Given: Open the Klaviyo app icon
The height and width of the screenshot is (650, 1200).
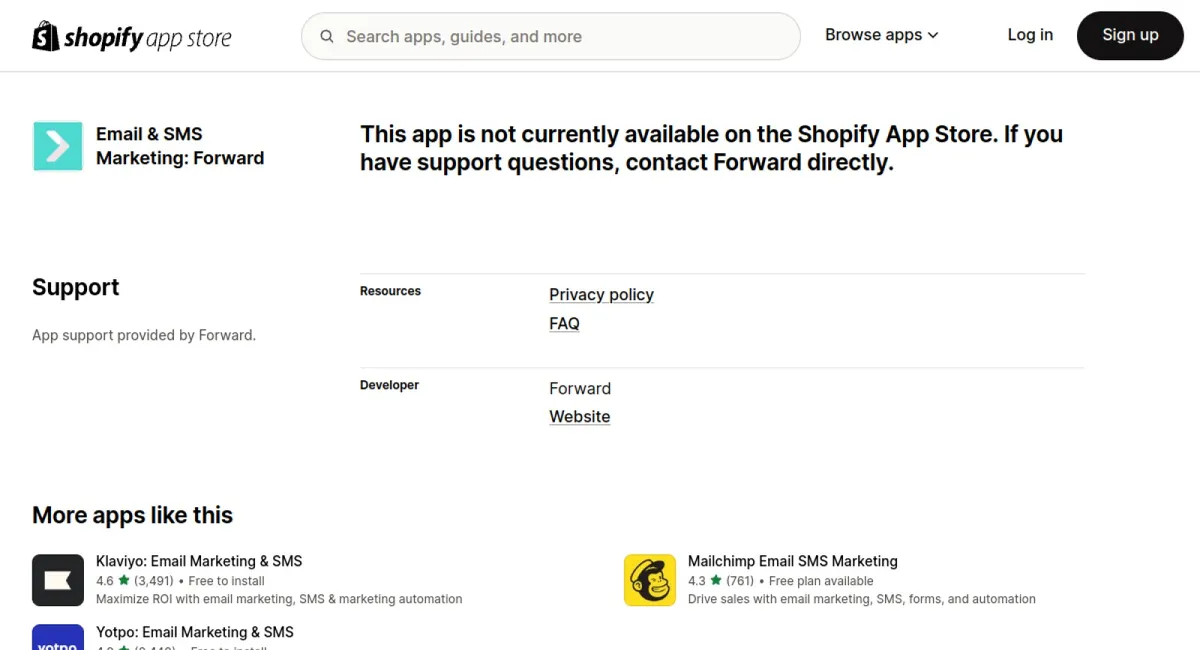Looking at the screenshot, I should click(x=58, y=580).
